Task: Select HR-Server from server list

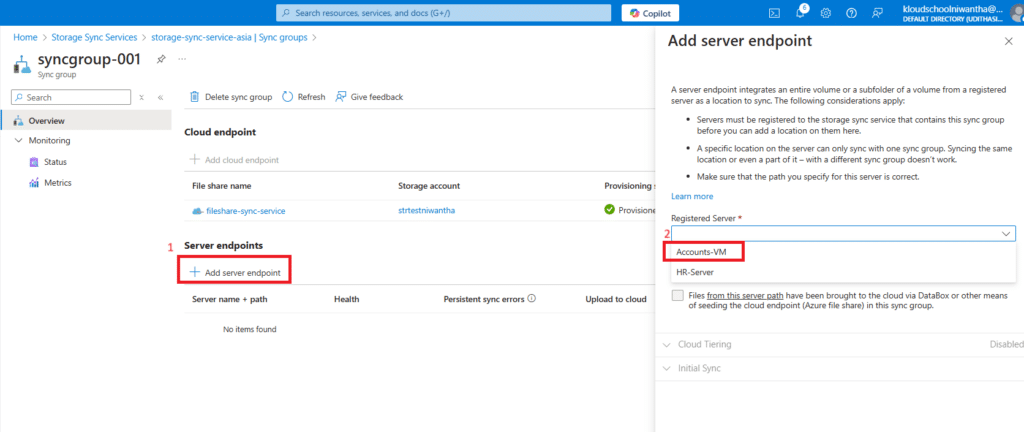Action: [x=695, y=271]
